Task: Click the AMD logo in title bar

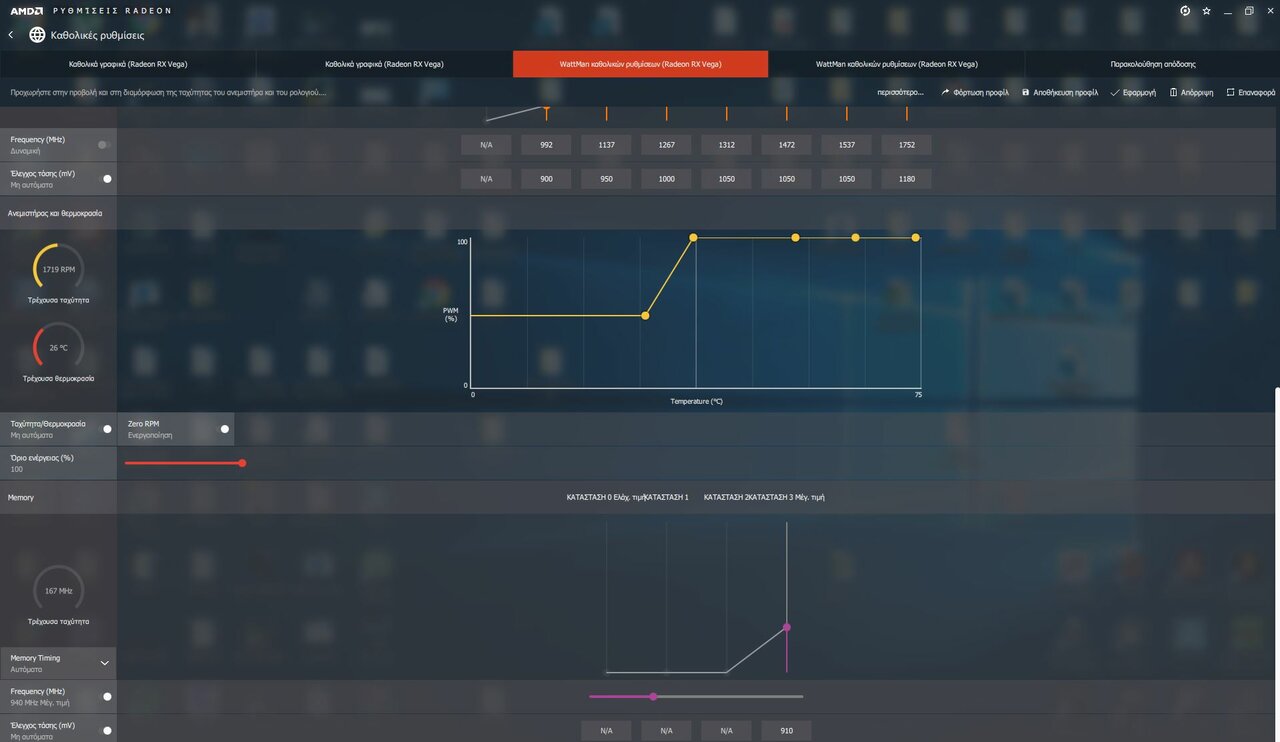Action: coord(26,10)
